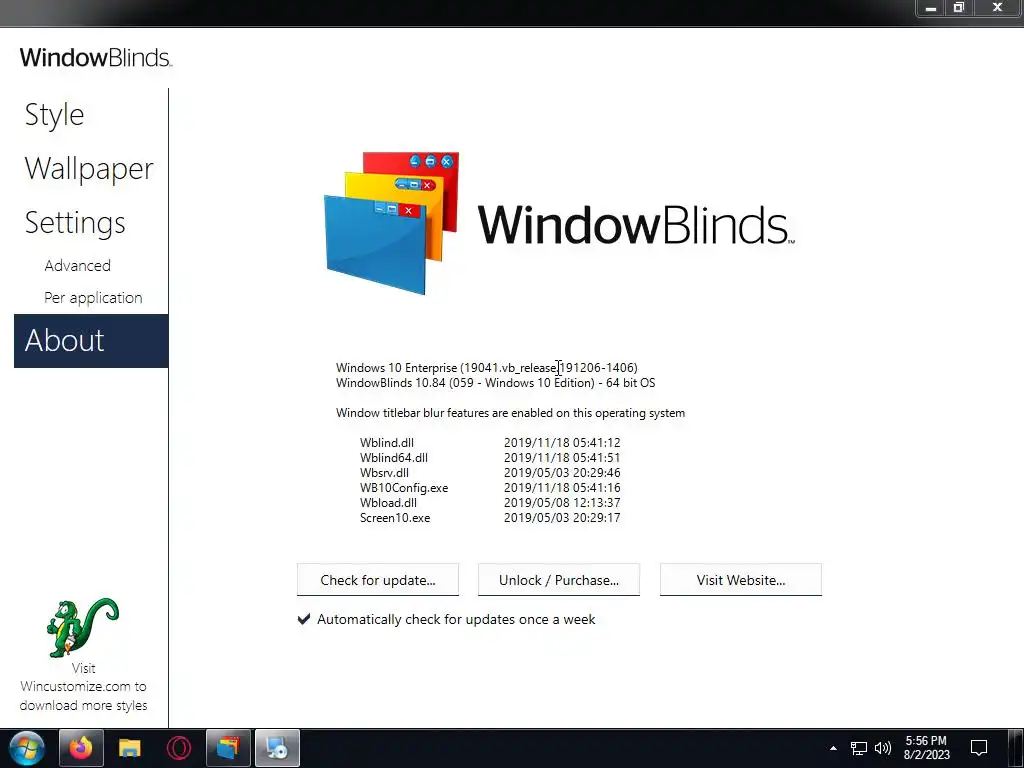
Task: Open action center notification icon
Action: pyautogui.click(x=978, y=748)
